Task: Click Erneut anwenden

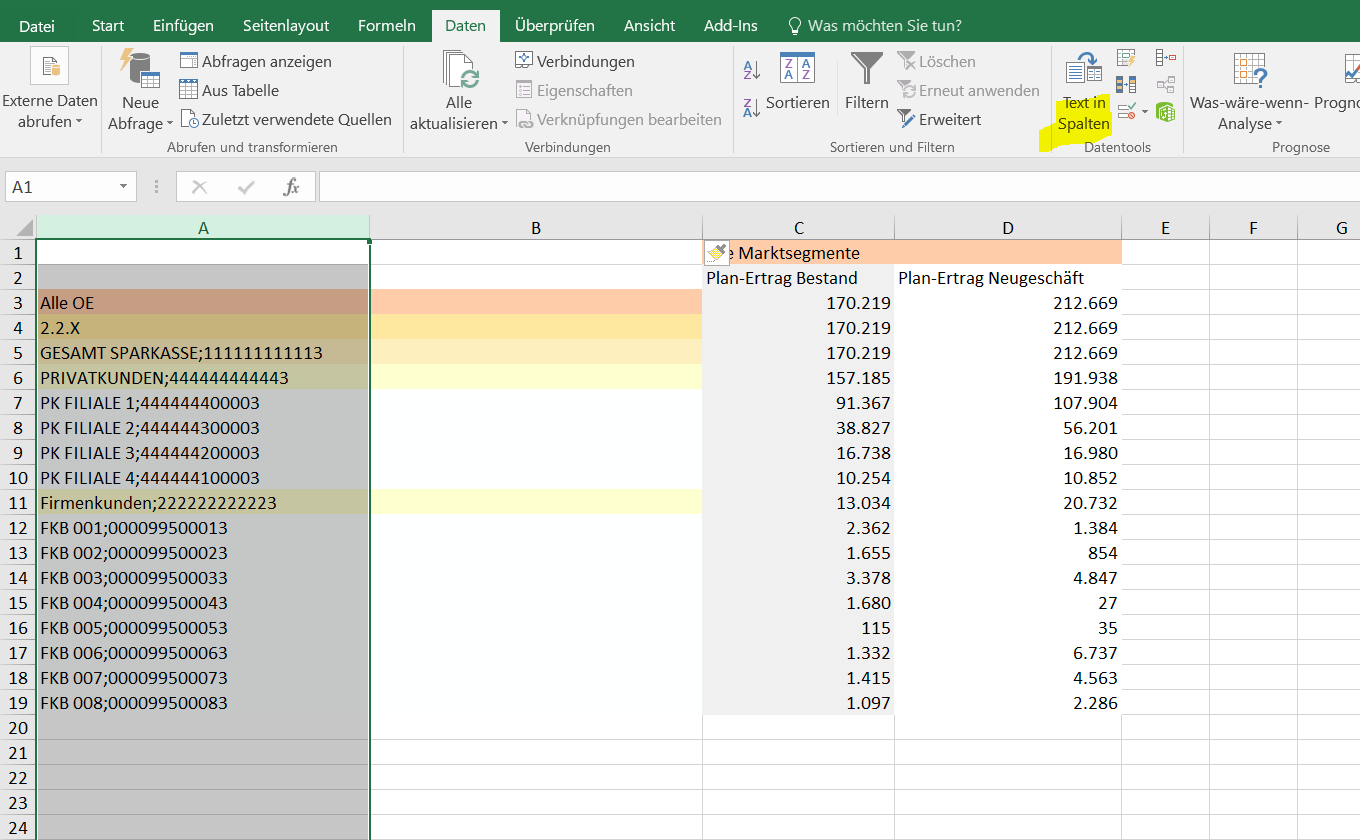Action: coord(968,90)
